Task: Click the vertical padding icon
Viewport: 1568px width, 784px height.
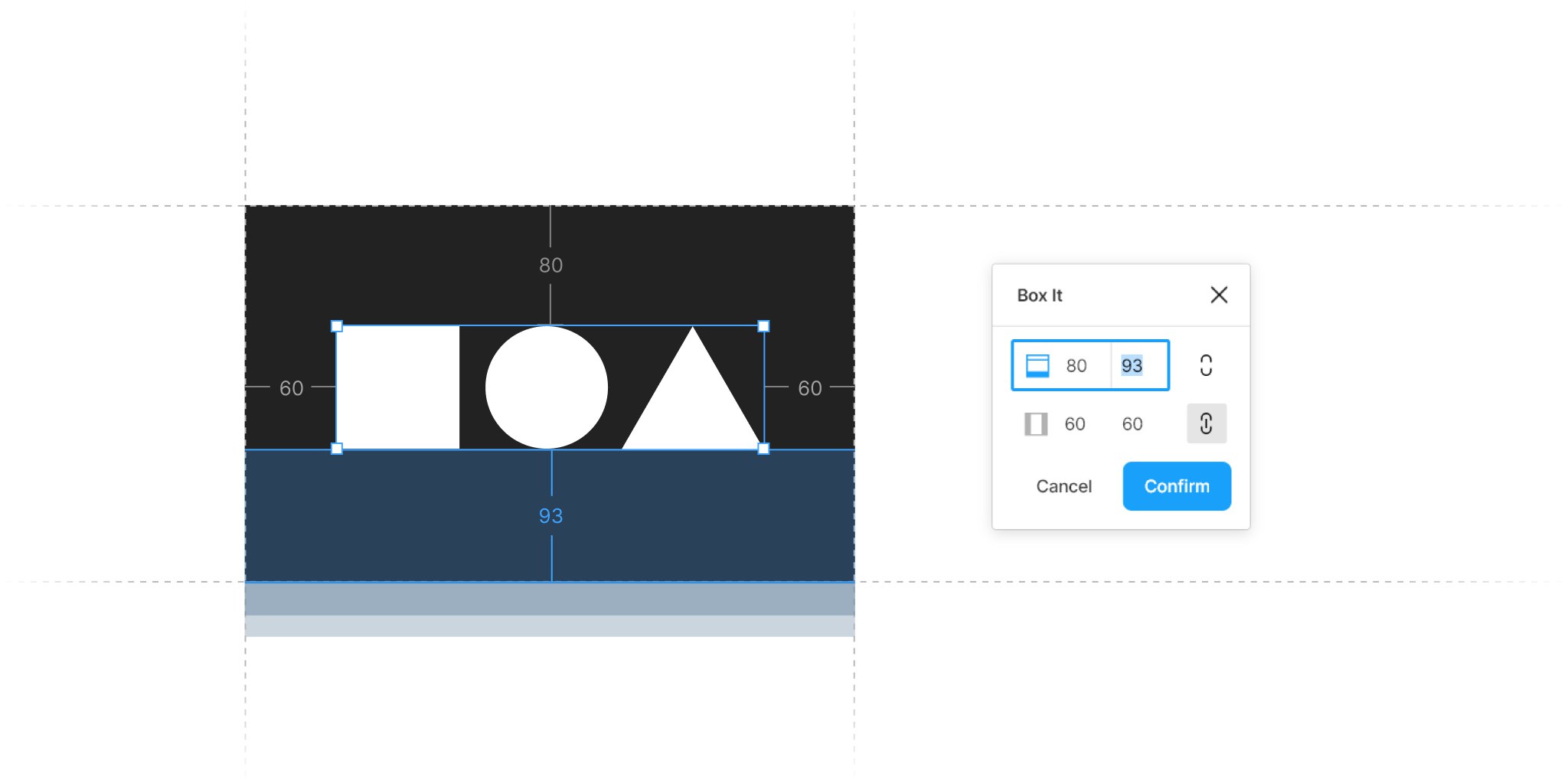Action: click(1037, 365)
